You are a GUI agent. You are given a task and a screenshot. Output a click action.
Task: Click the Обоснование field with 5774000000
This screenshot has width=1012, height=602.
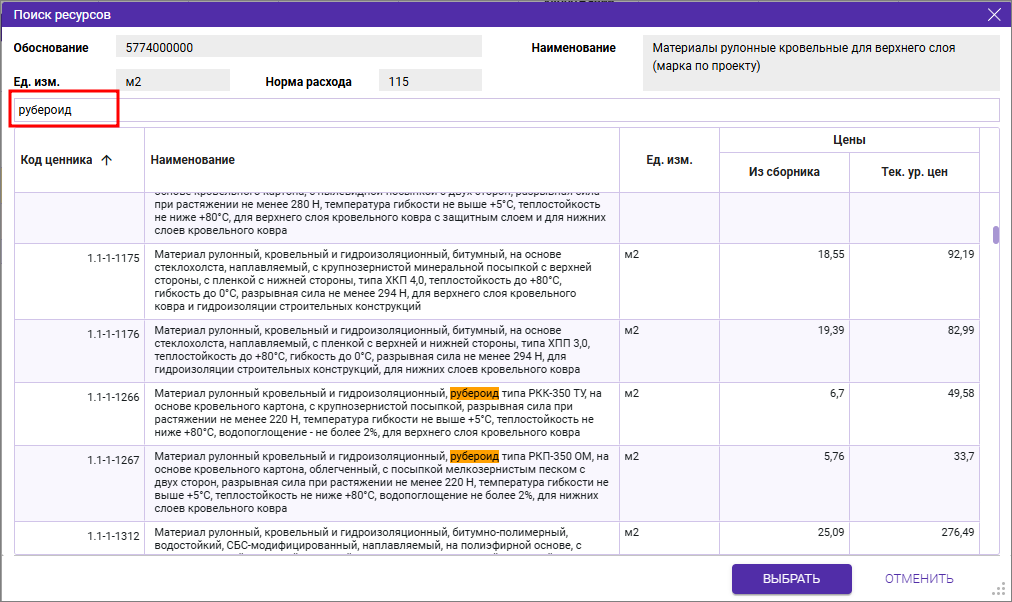[x=298, y=47]
